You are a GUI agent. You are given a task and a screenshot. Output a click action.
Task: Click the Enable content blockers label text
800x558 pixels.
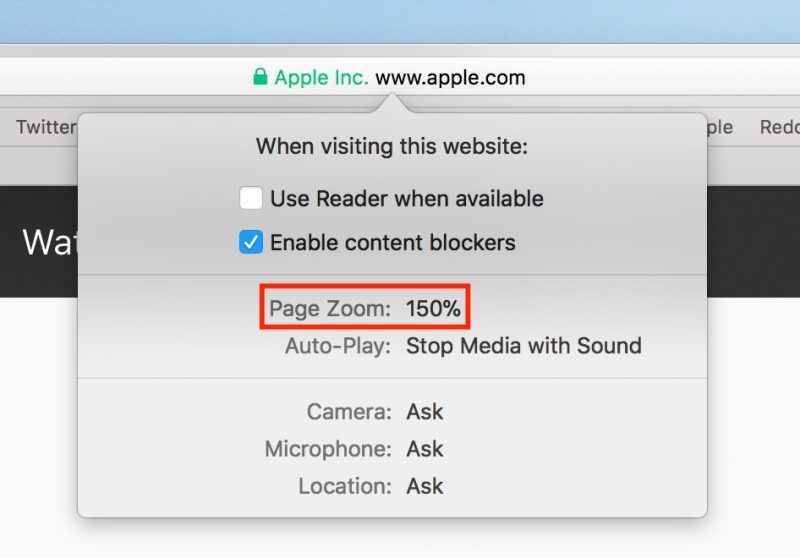click(392, 242)
